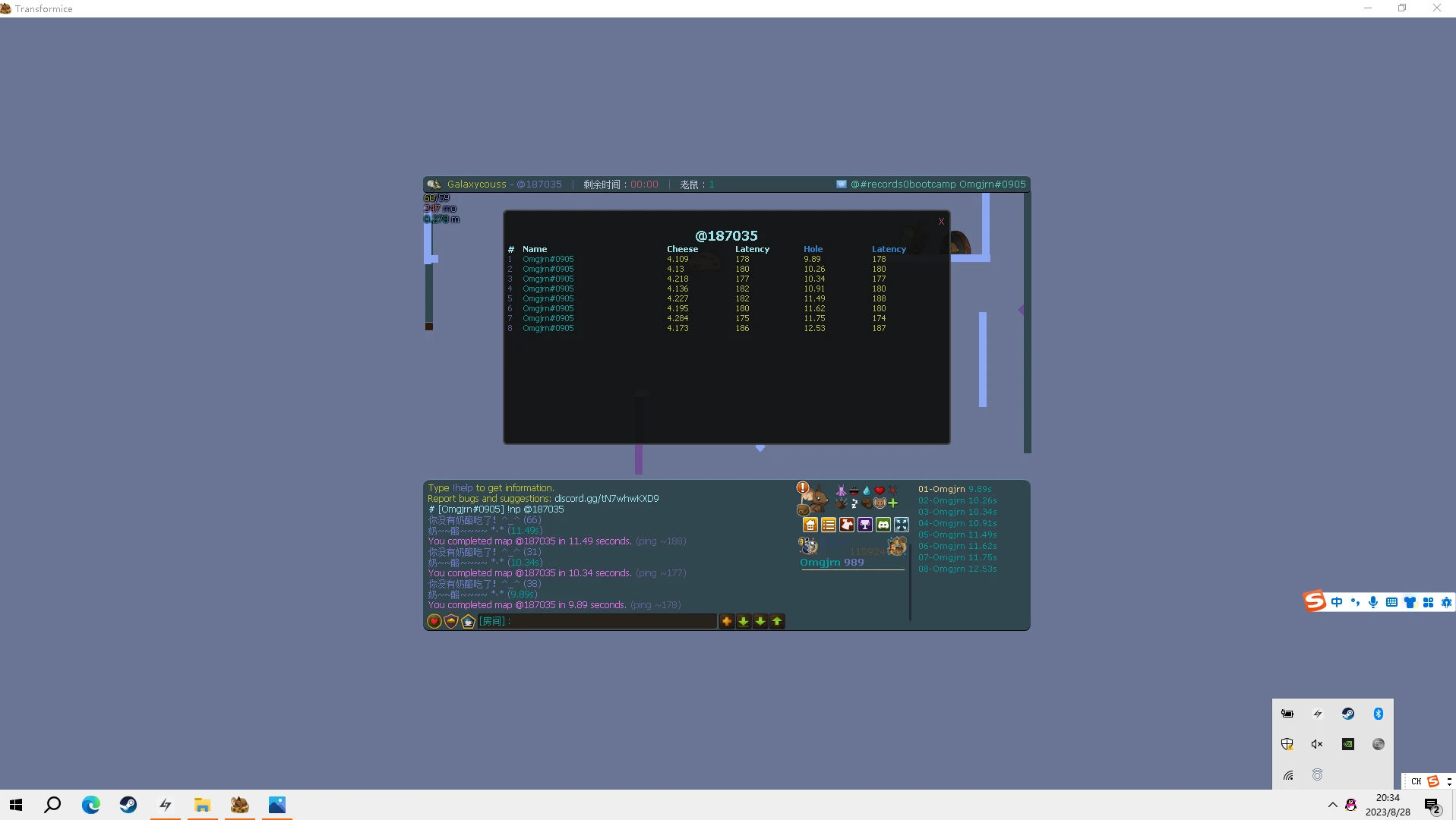The height and width of the screenshot is (820, 1456).
Task: Select the sleeping Zz emote icon
Action: point(854,503)
